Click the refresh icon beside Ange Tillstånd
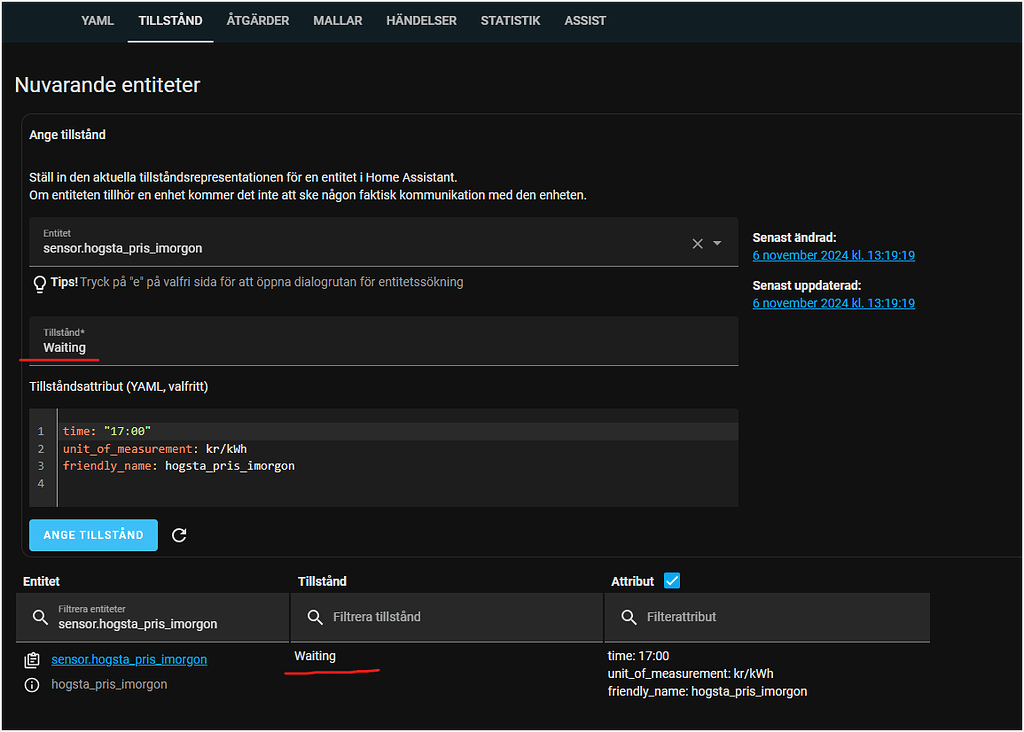Viewport: 1024px width, 732px height. pyautogui.click(x=179, y=535)
